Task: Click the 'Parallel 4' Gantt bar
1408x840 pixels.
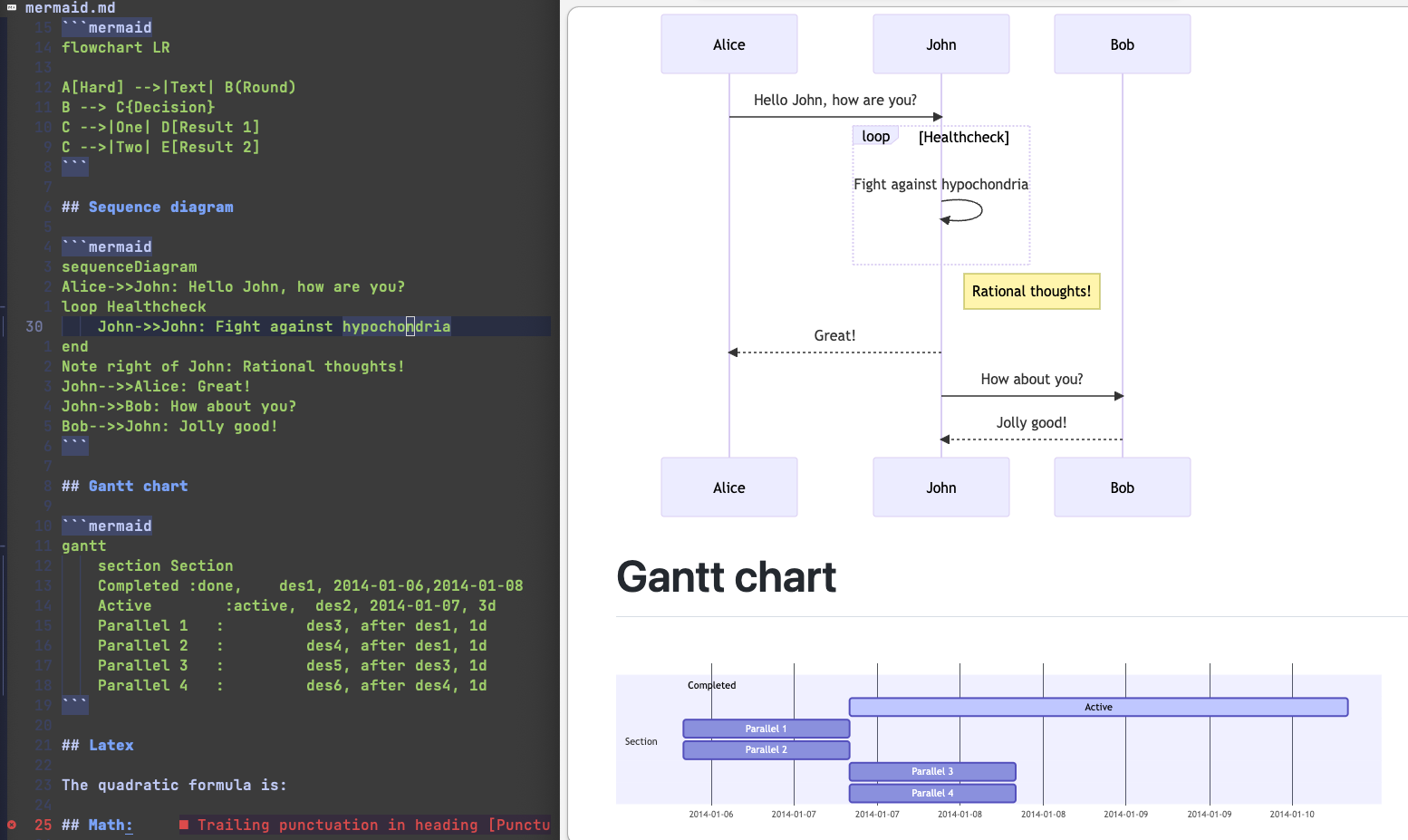Action: tap(932, 793)
